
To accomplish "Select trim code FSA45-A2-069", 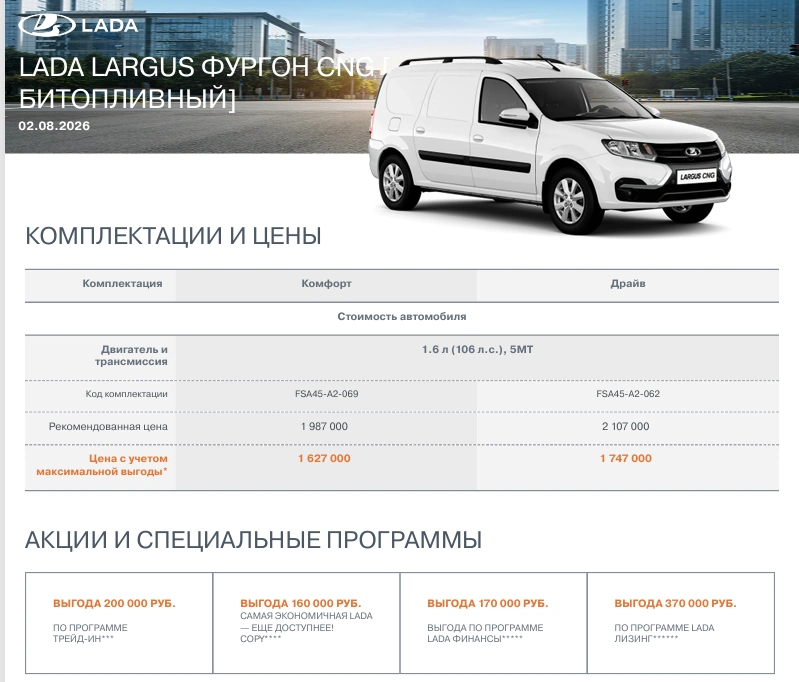I will coord(326,394).
